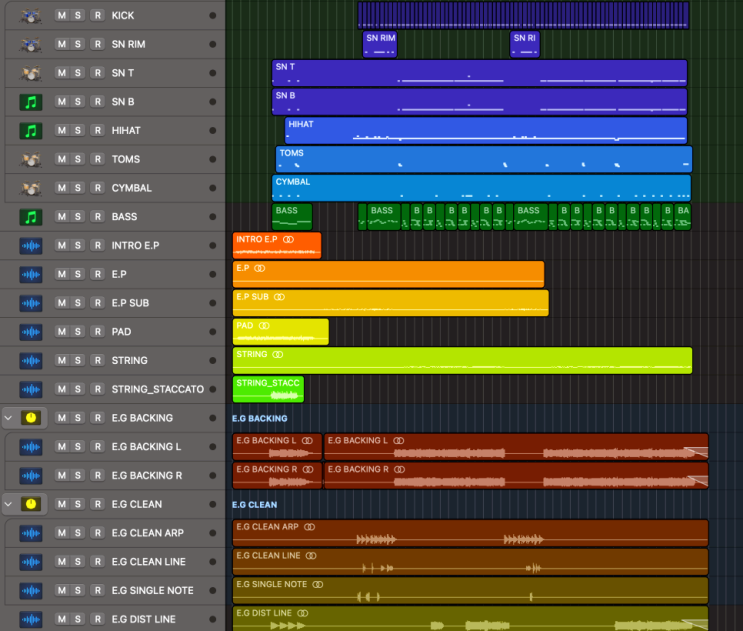Click the HIHAT green music note icon

click(x=30, y=131)
